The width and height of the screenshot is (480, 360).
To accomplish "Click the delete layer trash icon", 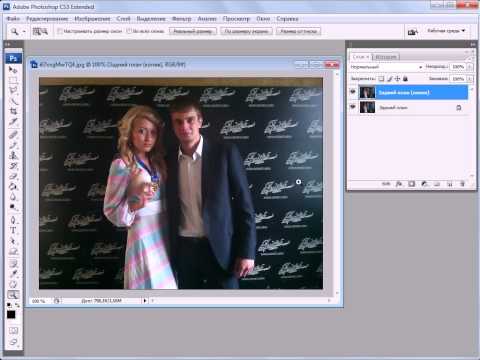I will (462, 184).
